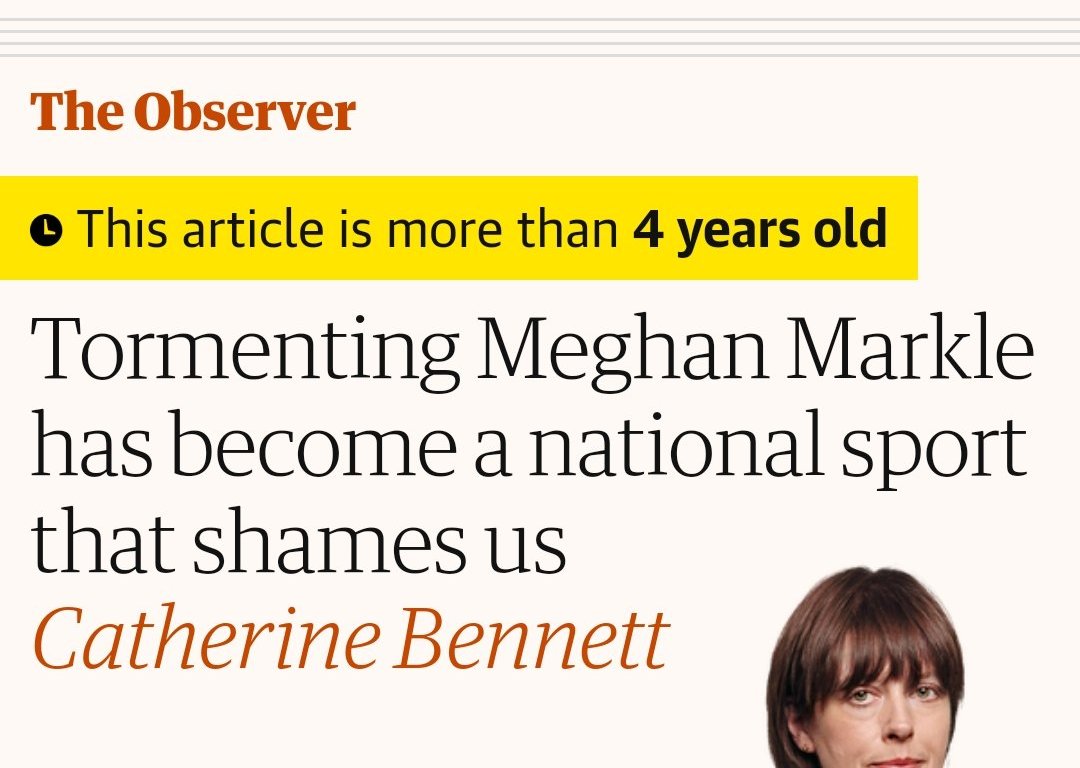1080x768 pixels.
Task: Tap the yellow article age banner
Action: pyautogui.click(x=458, y=228)
